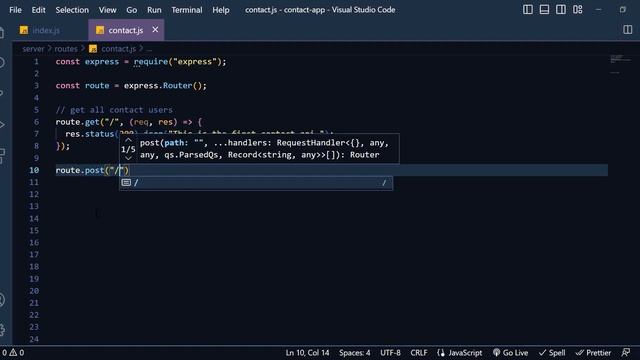Open Extensions view in activity bar
The image size is (640, 360).
2,156
